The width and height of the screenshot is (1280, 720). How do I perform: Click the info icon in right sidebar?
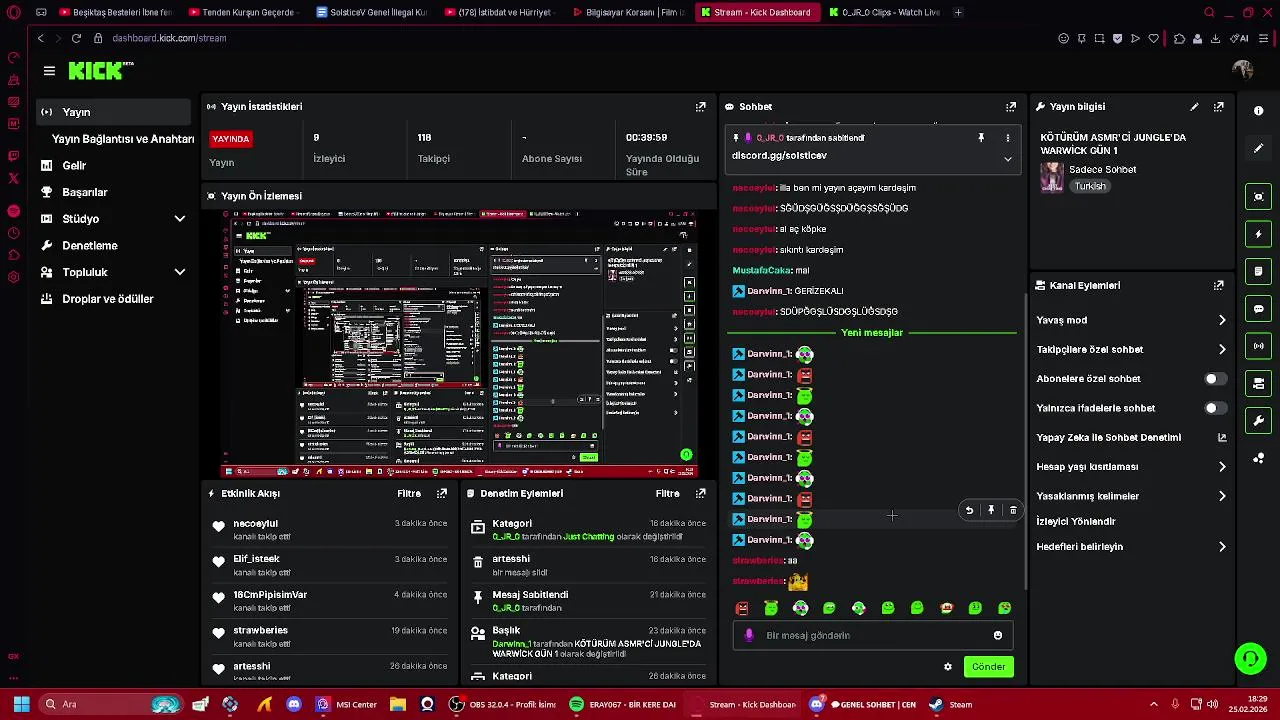[x=1259, y=111]
